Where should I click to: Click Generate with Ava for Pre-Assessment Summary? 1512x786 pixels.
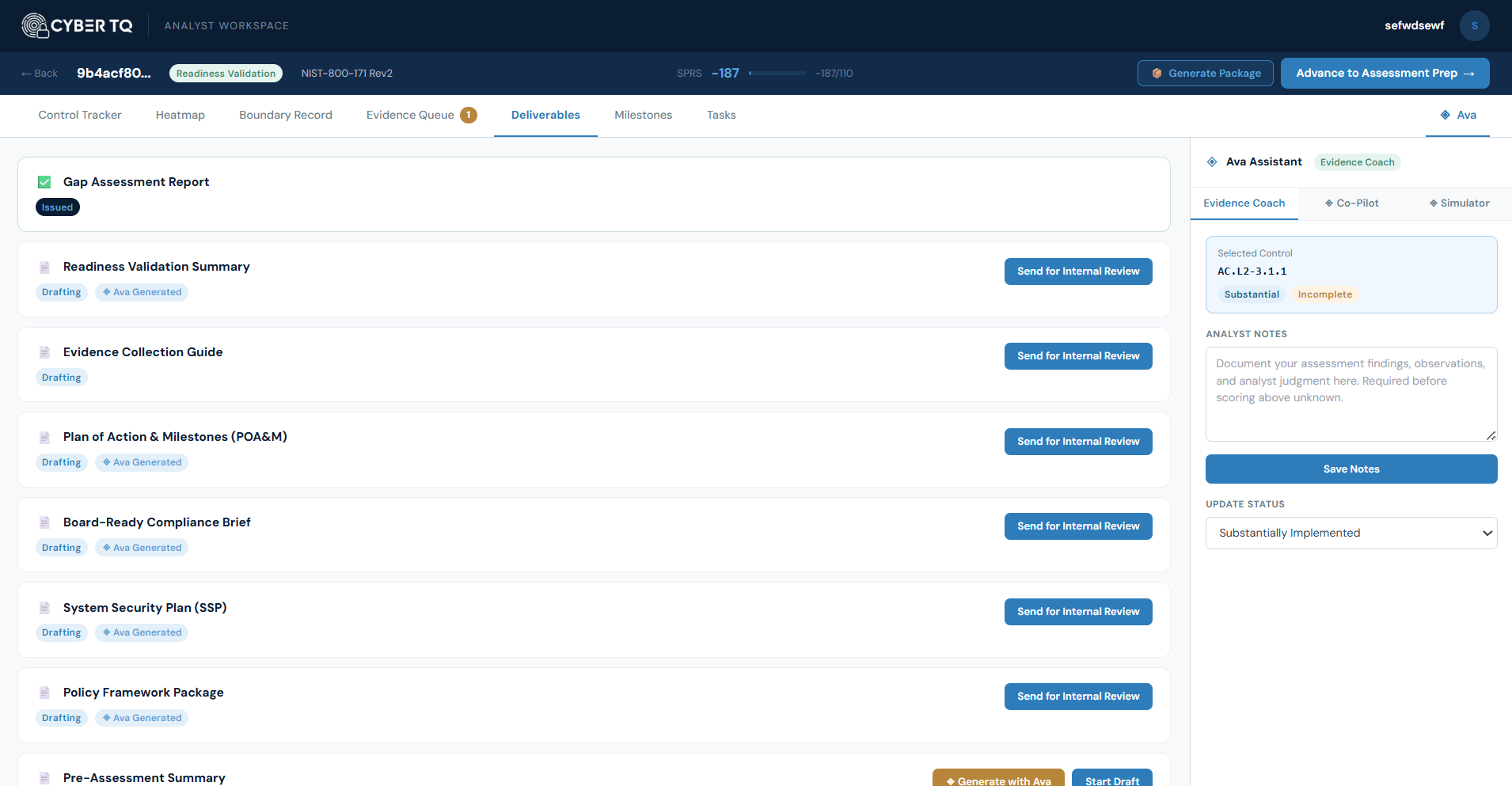tap(997, 780)
